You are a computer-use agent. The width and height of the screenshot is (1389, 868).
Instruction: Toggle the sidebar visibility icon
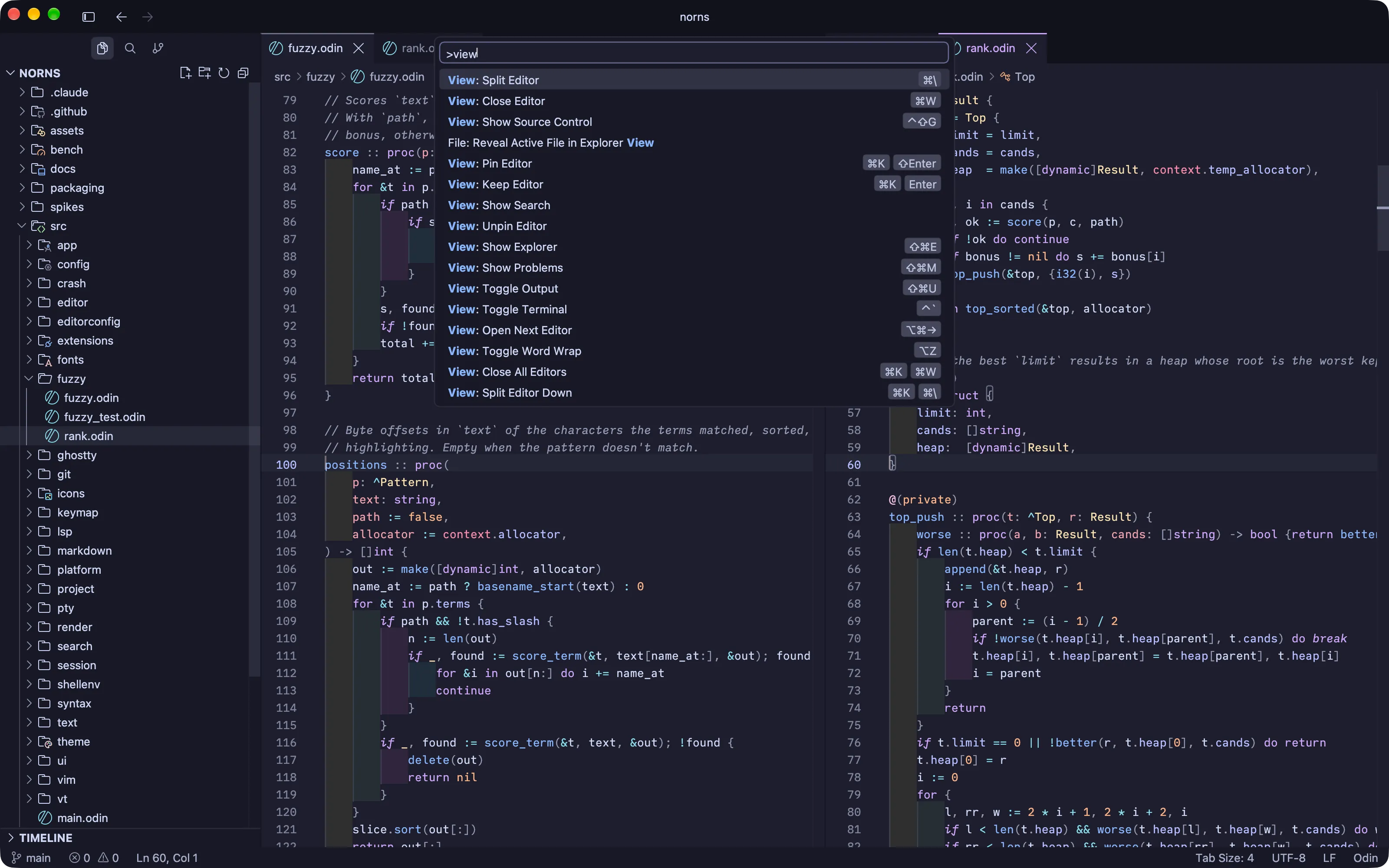tap(89, 16)
